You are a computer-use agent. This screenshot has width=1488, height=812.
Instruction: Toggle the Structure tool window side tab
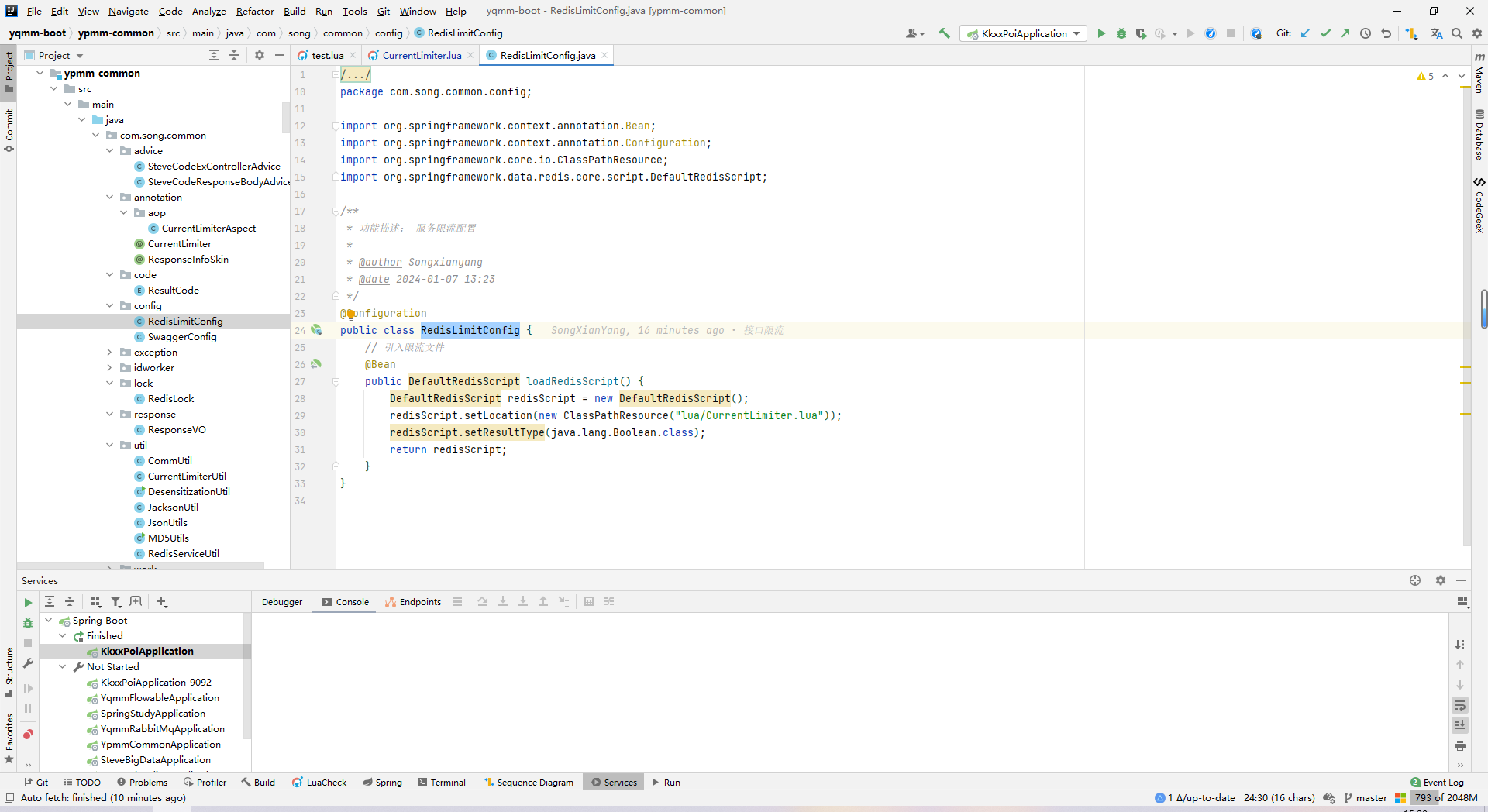9,671
